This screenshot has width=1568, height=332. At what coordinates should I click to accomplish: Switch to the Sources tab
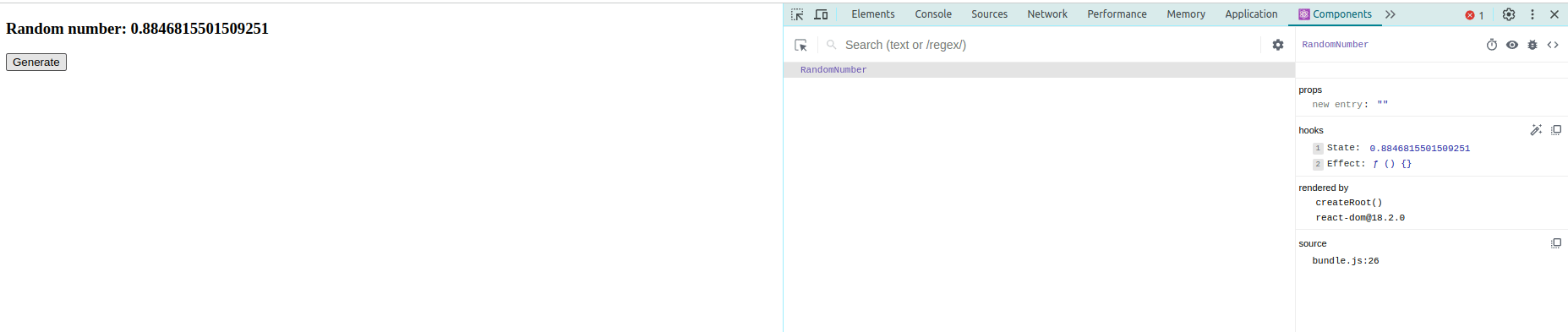(x=989, y=14)
